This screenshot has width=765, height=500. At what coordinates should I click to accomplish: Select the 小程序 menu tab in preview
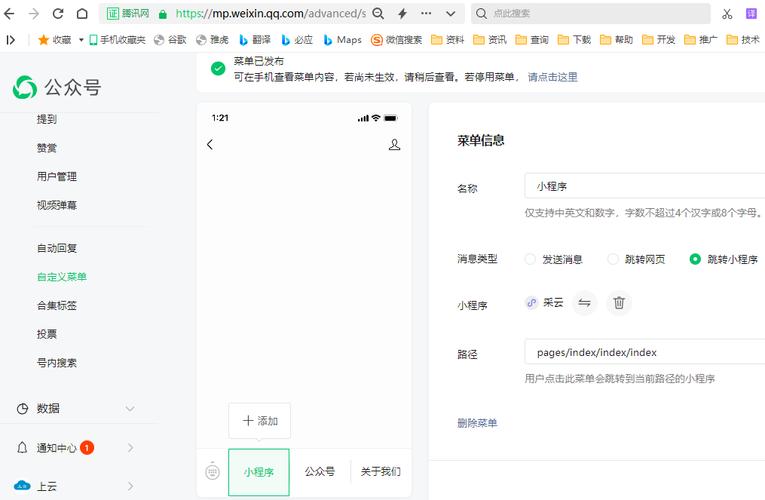[259, 472]
